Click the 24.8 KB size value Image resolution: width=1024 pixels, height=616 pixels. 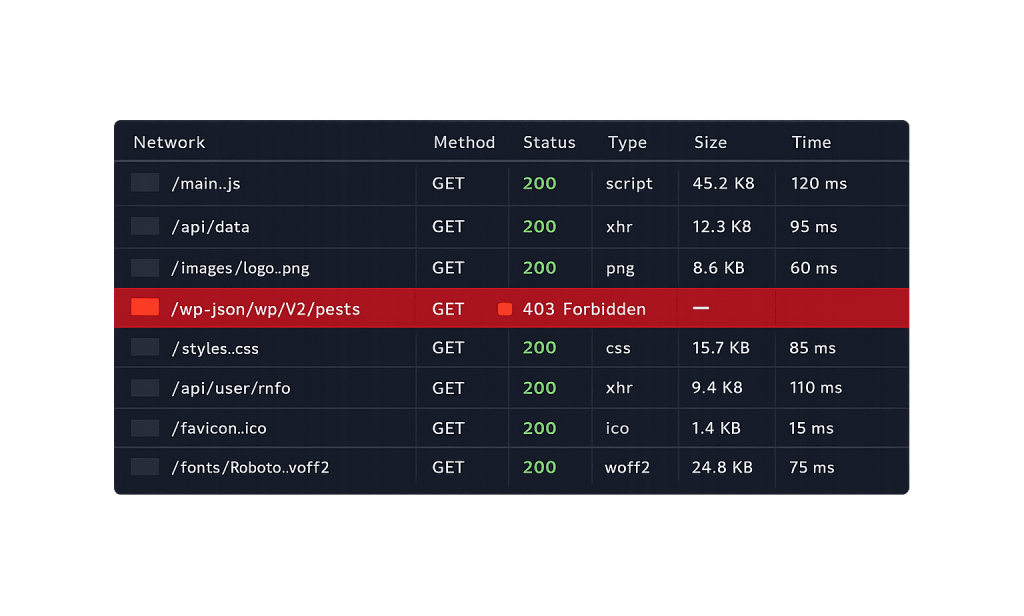(722, 468)
